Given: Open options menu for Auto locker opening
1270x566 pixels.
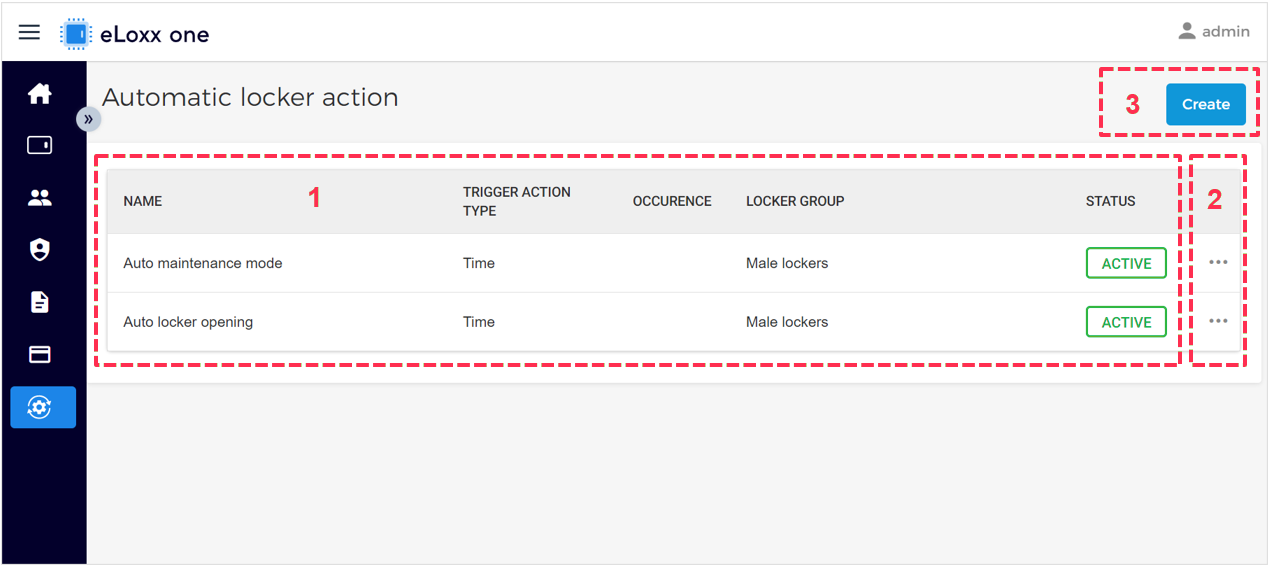Looking at the screenshot, I should [x=1218, y=321].
